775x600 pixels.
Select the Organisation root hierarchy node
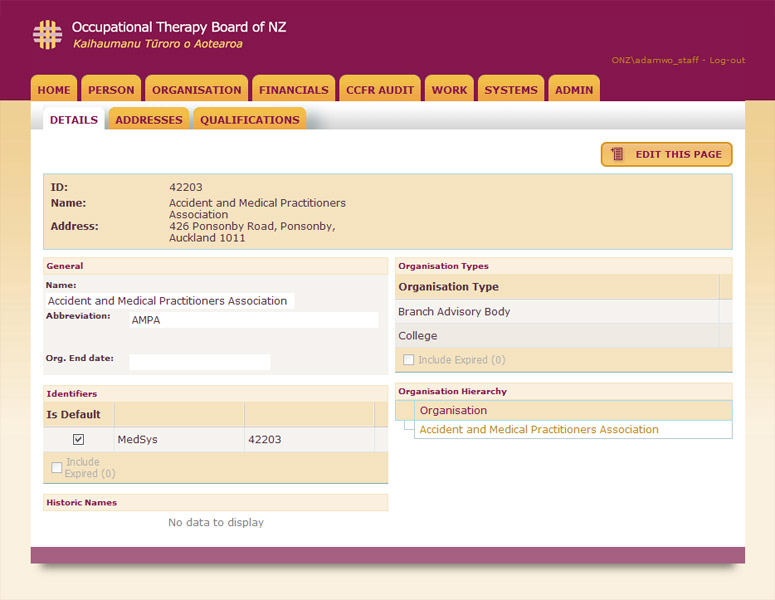453,410
